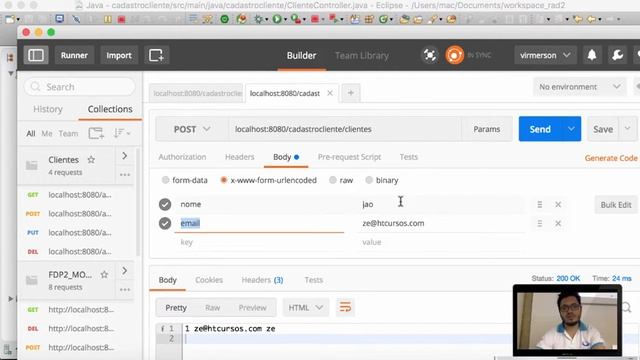
Task: Click the reorder handle on email row
Action: (540, 223)
